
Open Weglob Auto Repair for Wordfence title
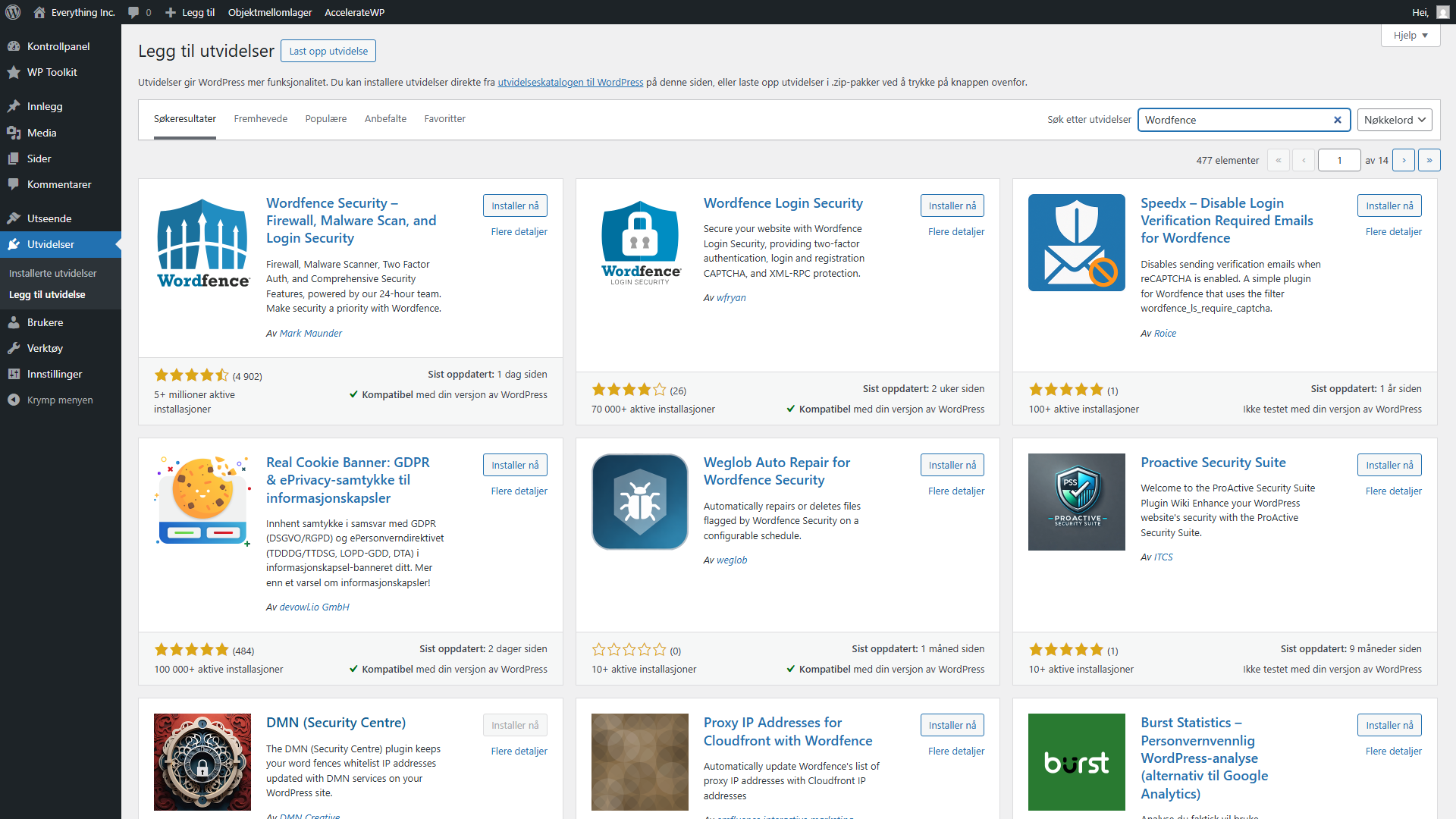coord(777,471)
